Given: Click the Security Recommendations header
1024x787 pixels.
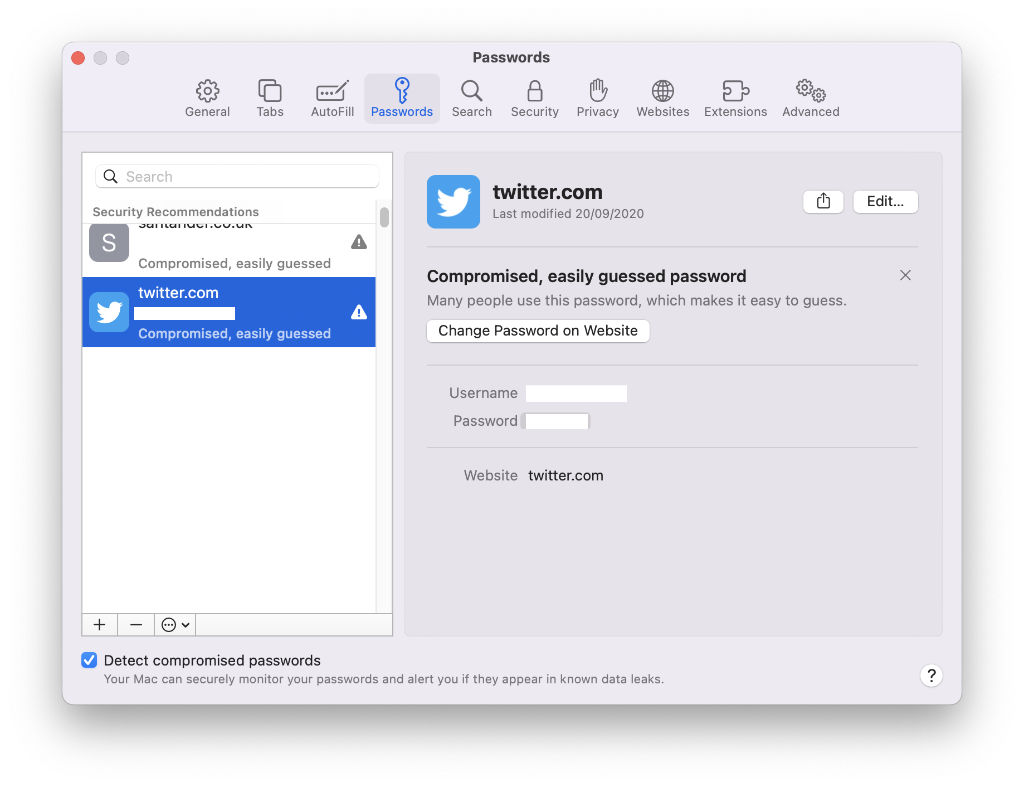Looking at the screenshot, I should pos(176,212).
